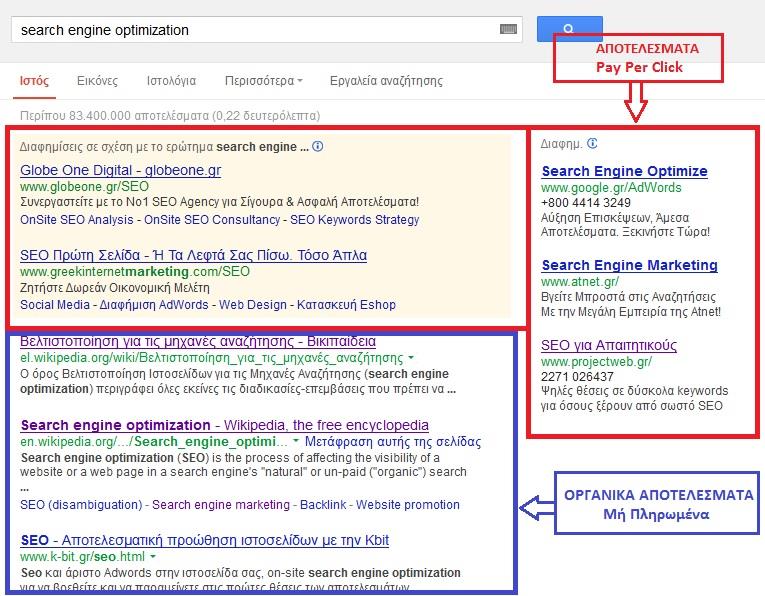Open info icon beside 'Διαφημίσεις σε σχέση' label

tap(318, 146)
